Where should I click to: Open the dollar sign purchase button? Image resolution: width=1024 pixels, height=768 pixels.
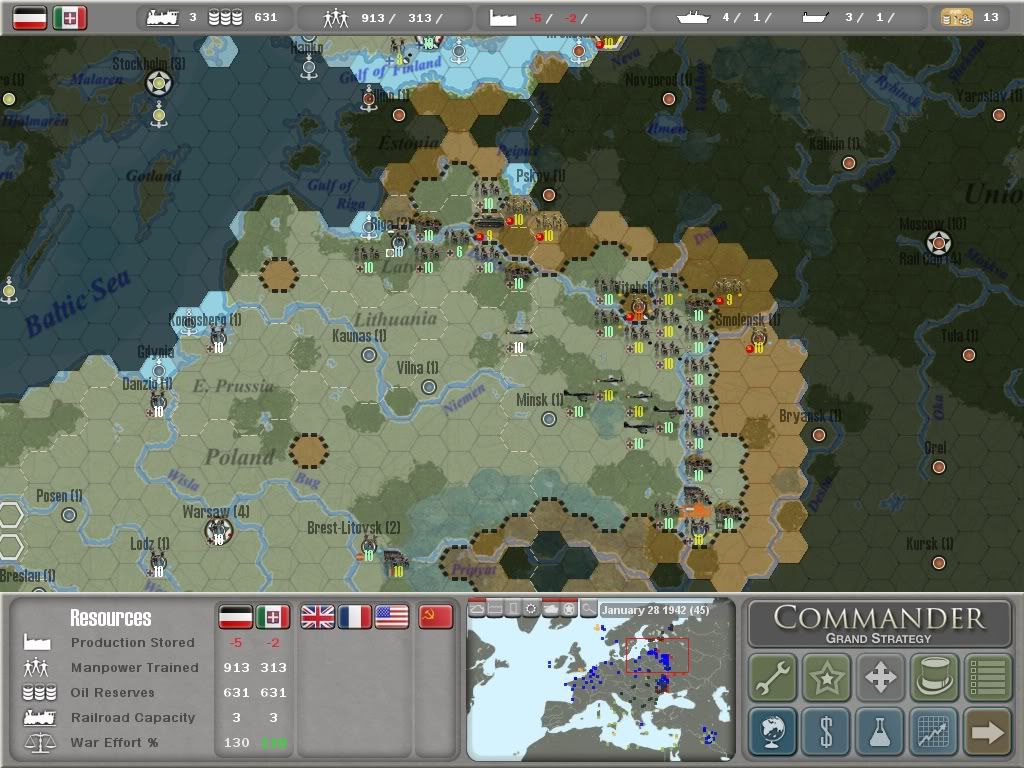click(827, 731)
